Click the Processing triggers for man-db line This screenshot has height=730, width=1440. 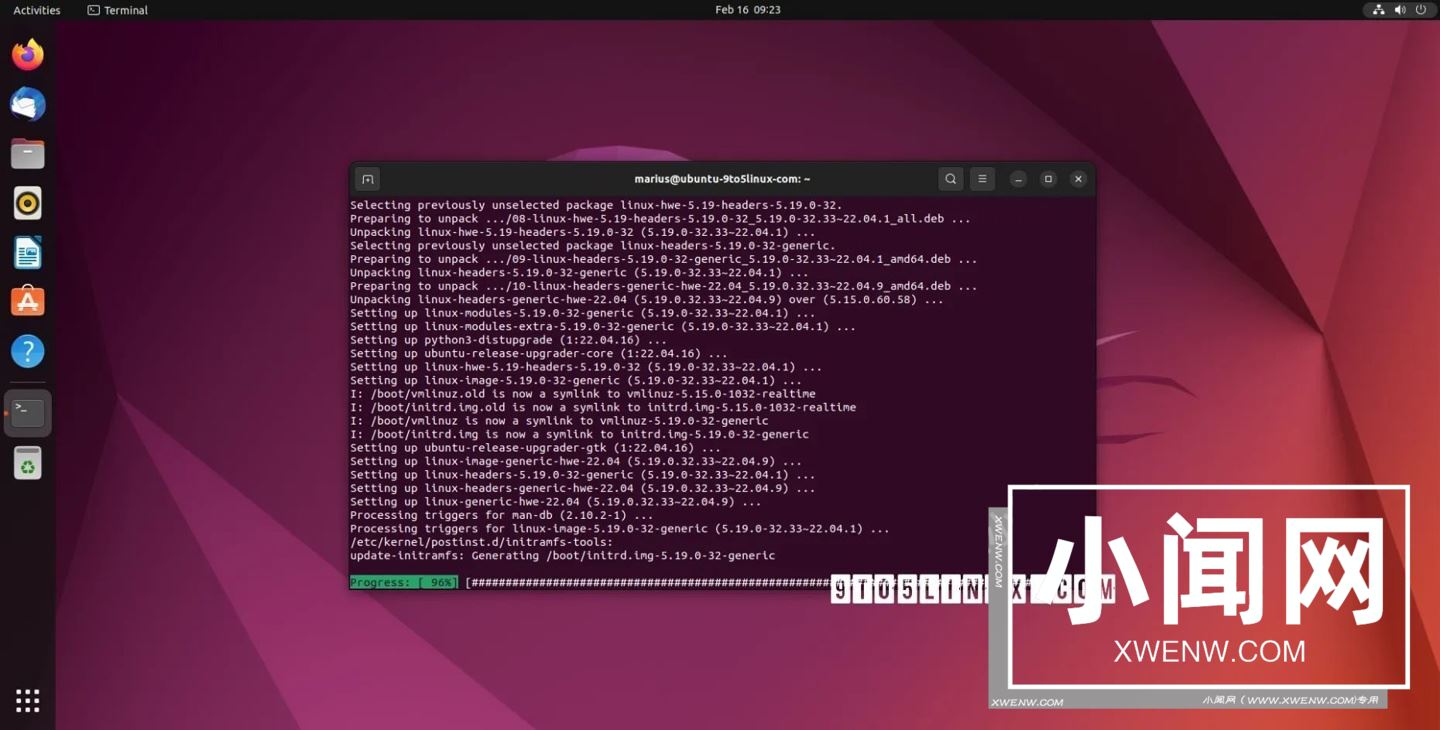tap(501, 515)
